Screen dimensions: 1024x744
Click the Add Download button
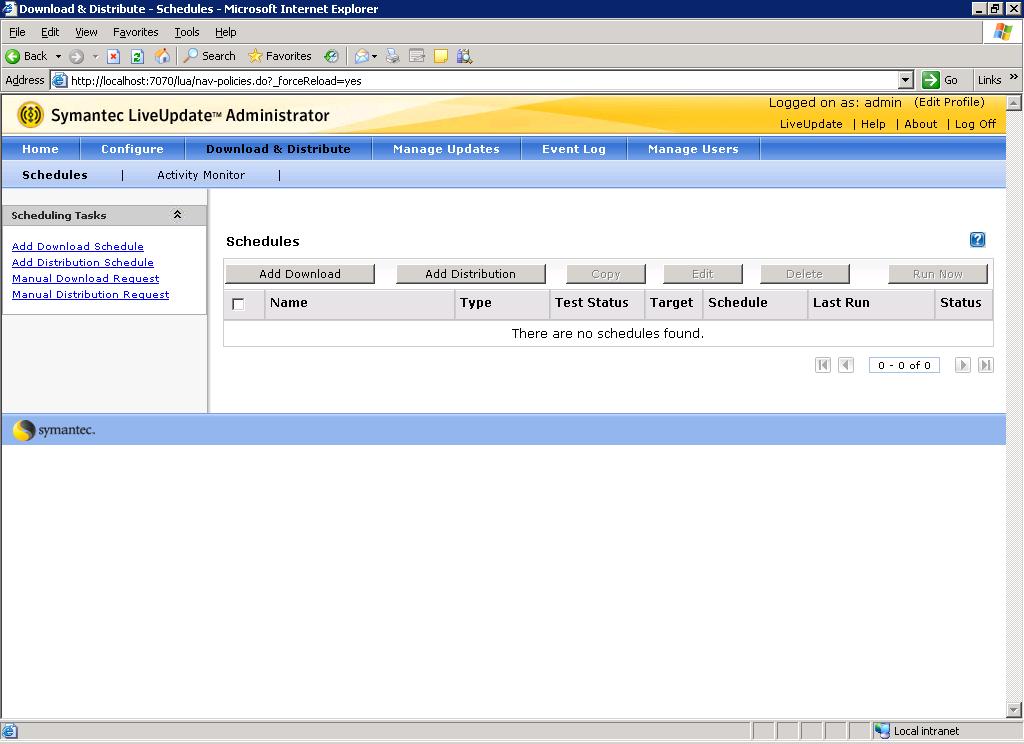point(298,273)
